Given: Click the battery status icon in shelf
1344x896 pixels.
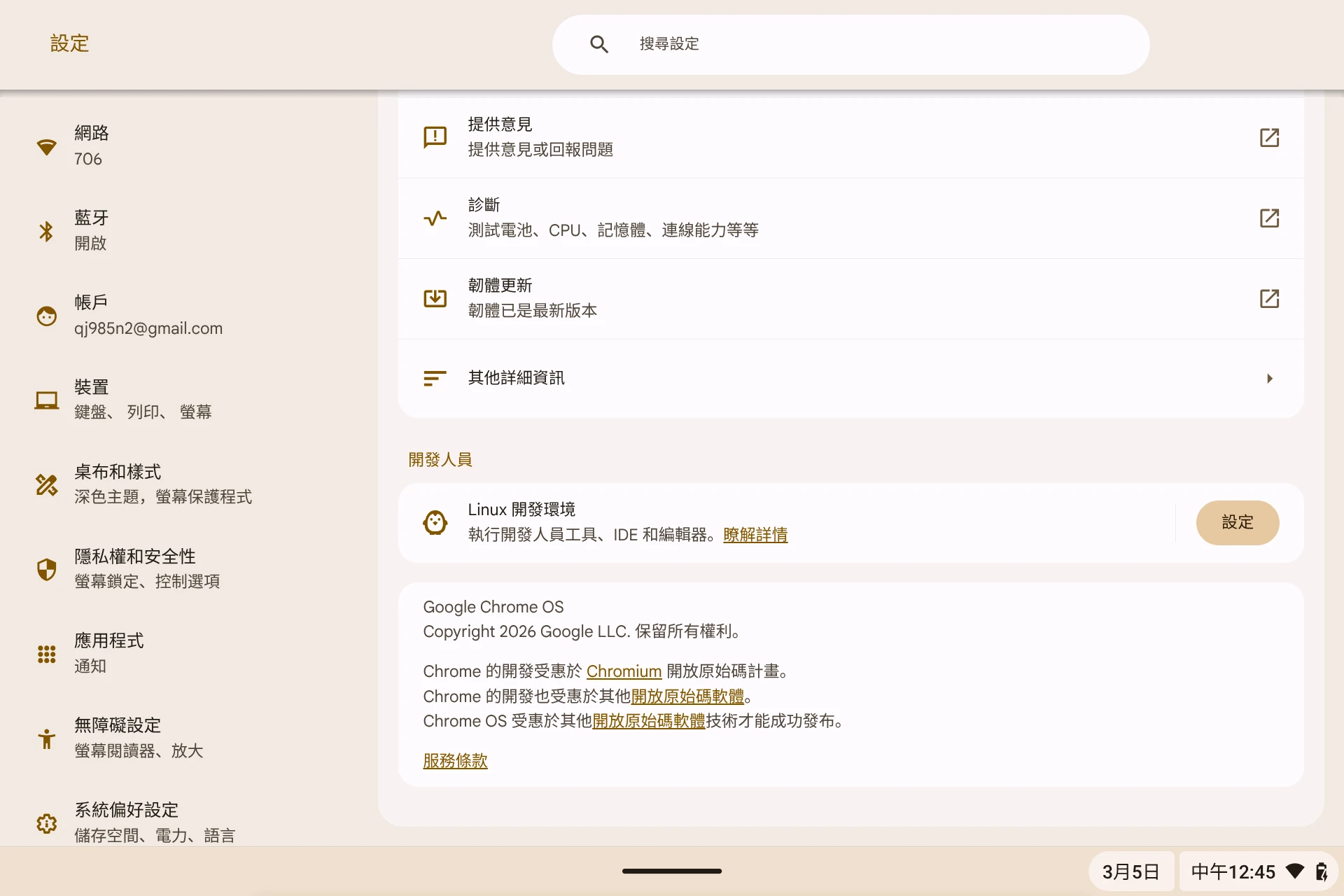Looking at the screenshot, I should (x=1321, y=871).
